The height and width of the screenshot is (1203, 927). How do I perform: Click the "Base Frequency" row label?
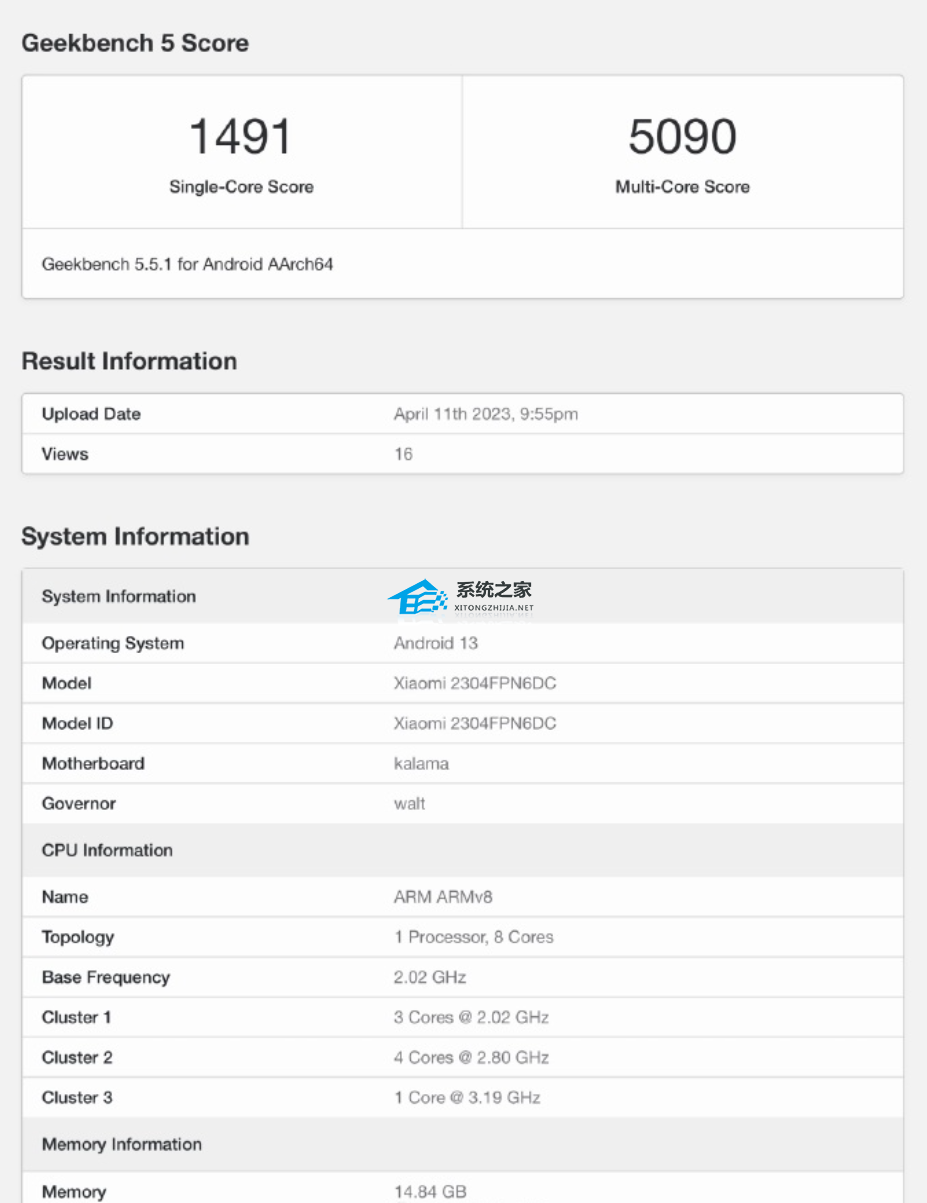pyautogui.click(x=106, y=977)
